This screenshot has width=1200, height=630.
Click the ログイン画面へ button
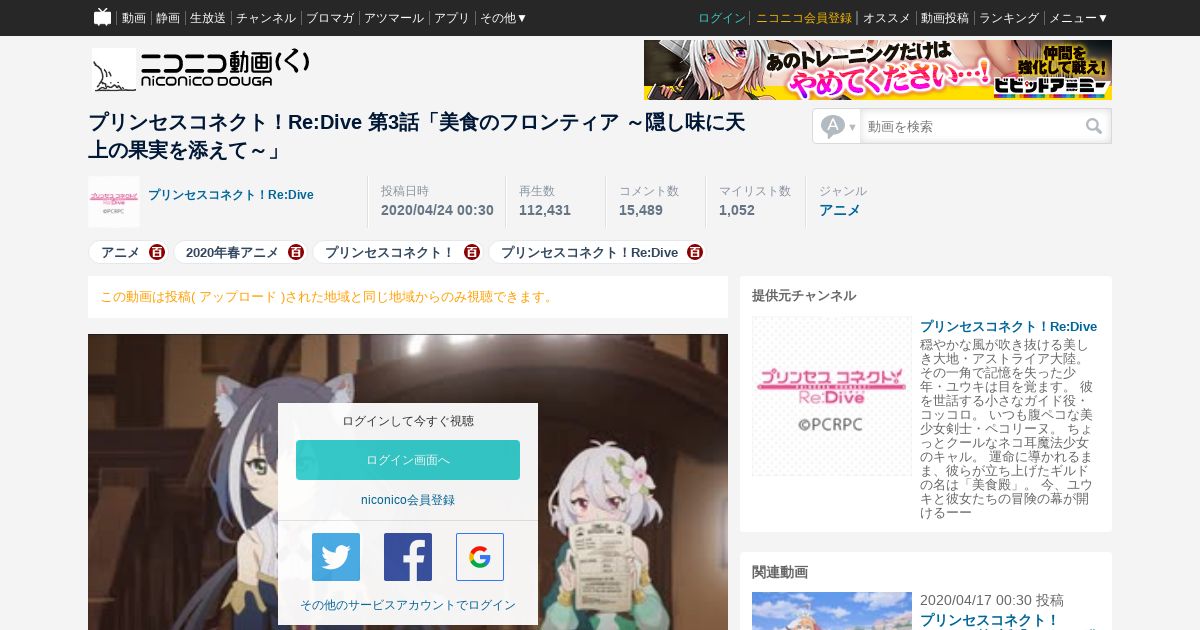408,460
